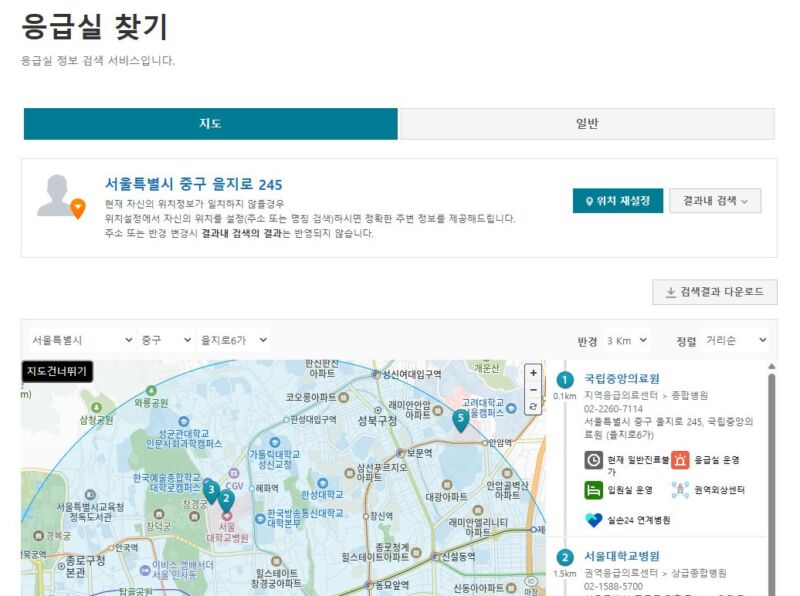Click the clock 현재 일반진료불가 icon
The image size is (800, 596).
tap(593, 460)
